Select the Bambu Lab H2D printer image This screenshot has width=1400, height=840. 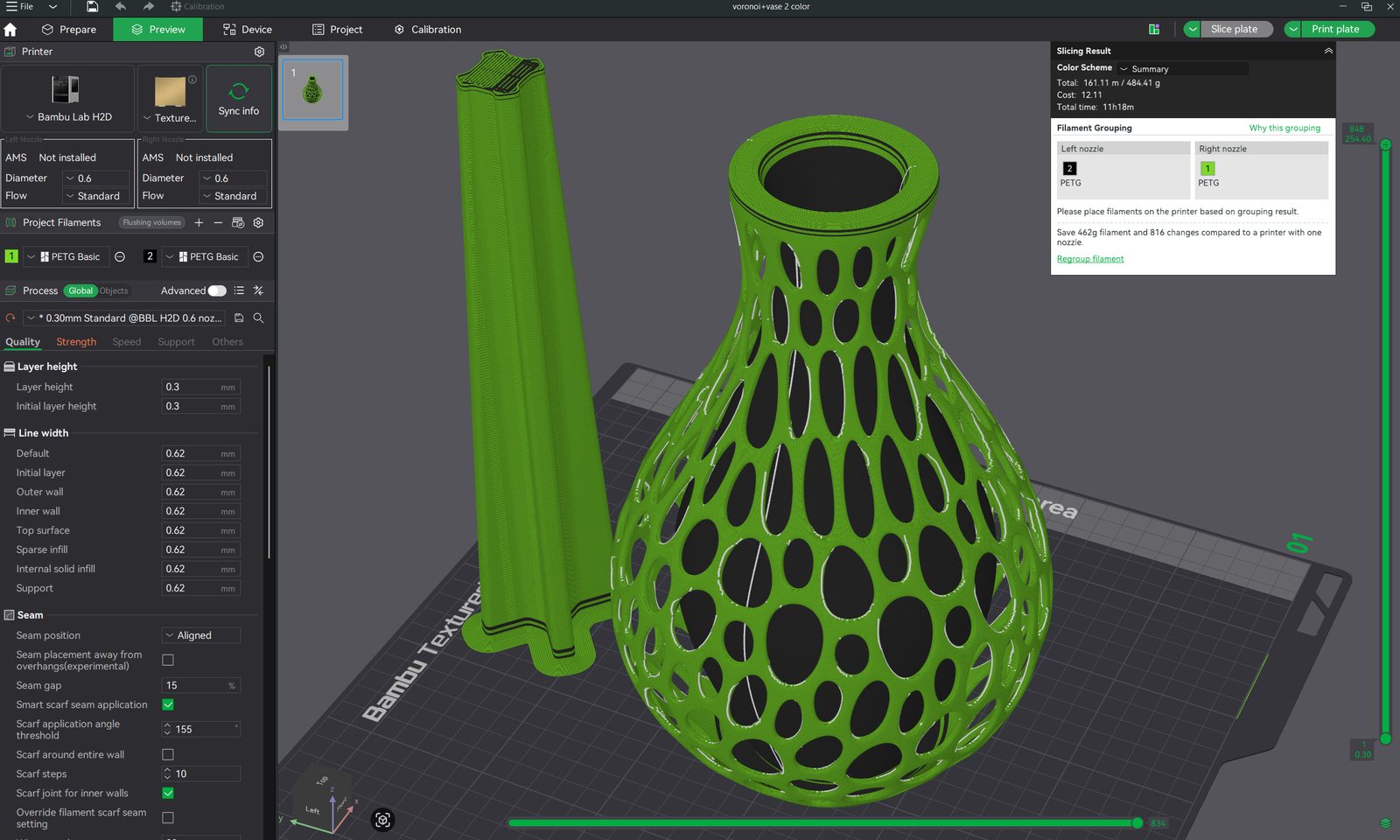click(66, 89)
